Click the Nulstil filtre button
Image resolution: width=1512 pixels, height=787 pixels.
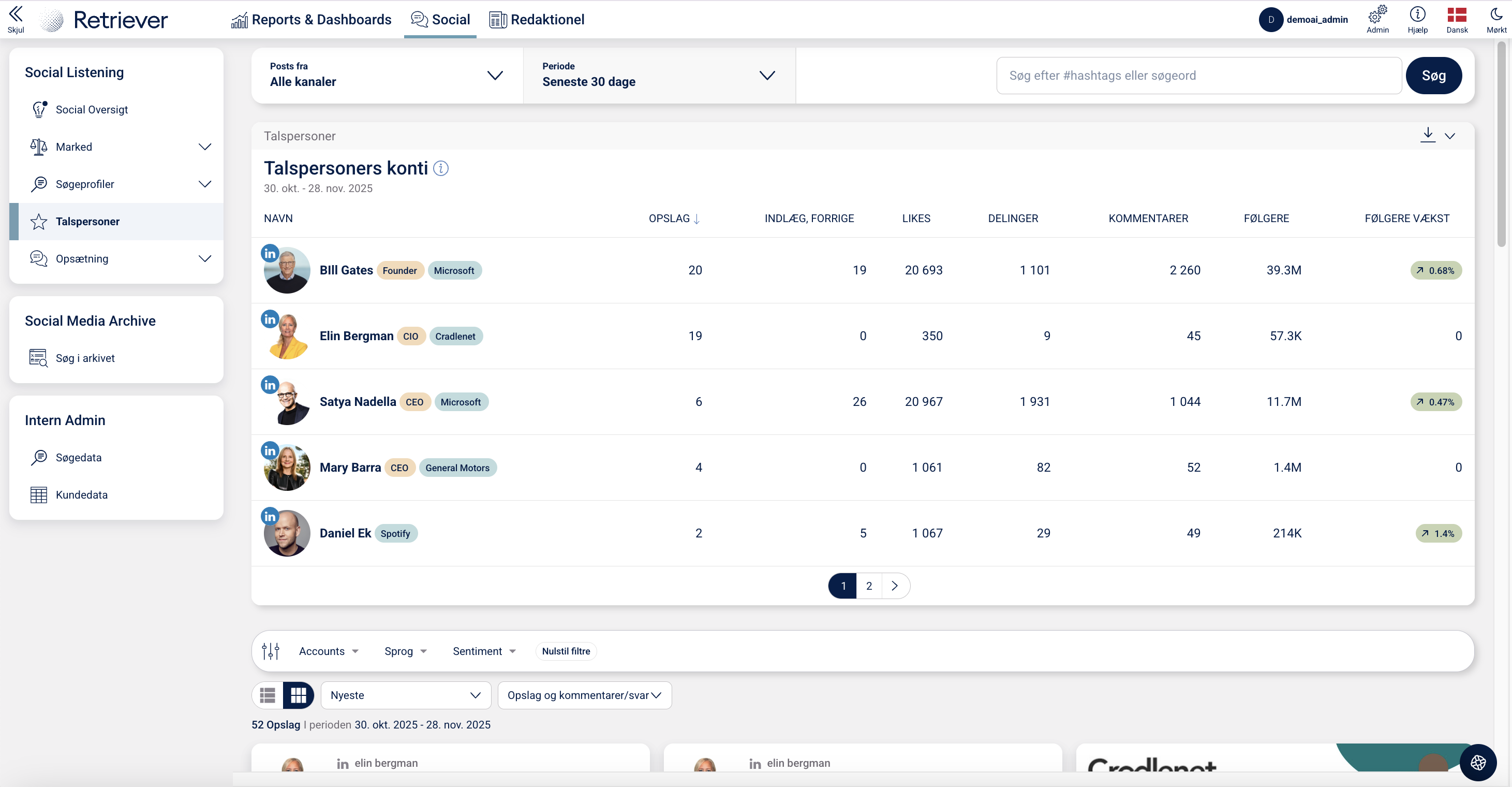click(x=566, y=651)
